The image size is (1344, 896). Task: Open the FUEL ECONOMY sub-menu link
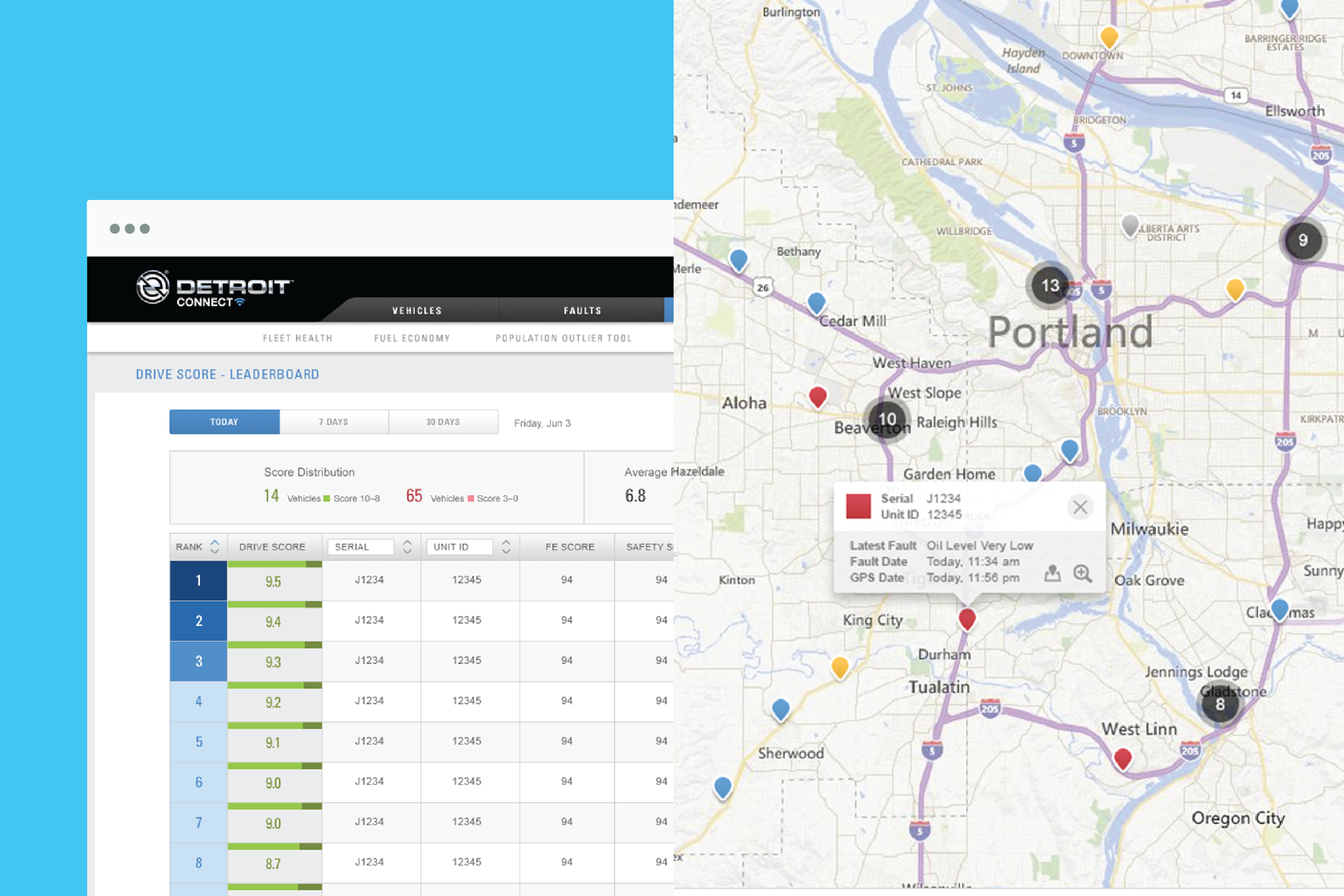(x=412, y=338)
